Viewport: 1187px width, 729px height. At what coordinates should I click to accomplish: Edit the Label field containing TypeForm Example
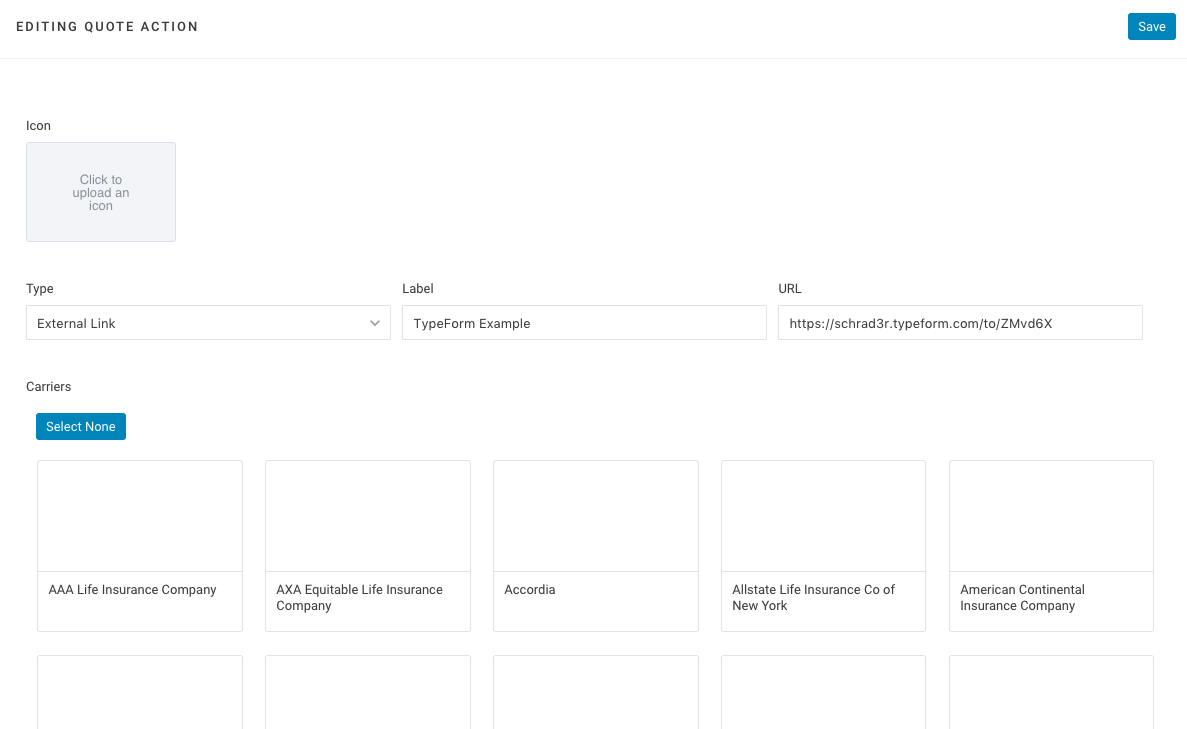pos(584,323)
